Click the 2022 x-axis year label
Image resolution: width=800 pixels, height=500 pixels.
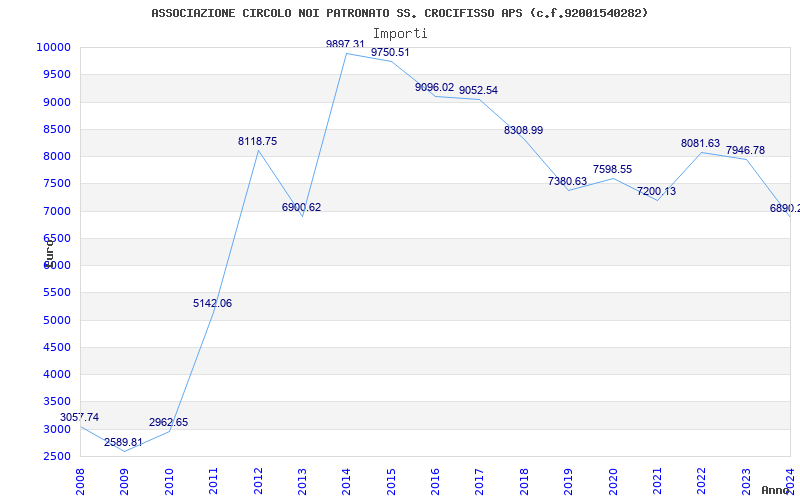702,481
